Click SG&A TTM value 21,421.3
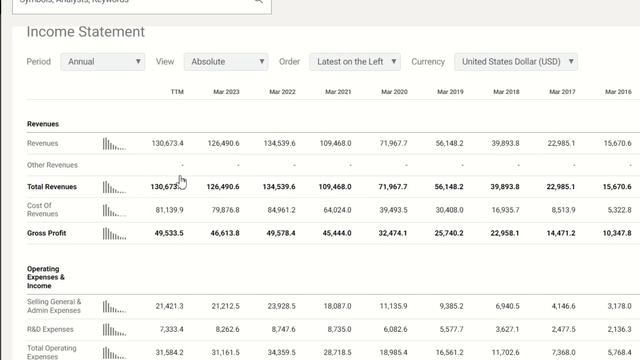The height and width of the screenshot is (360, 640). [x=169, y=306]
